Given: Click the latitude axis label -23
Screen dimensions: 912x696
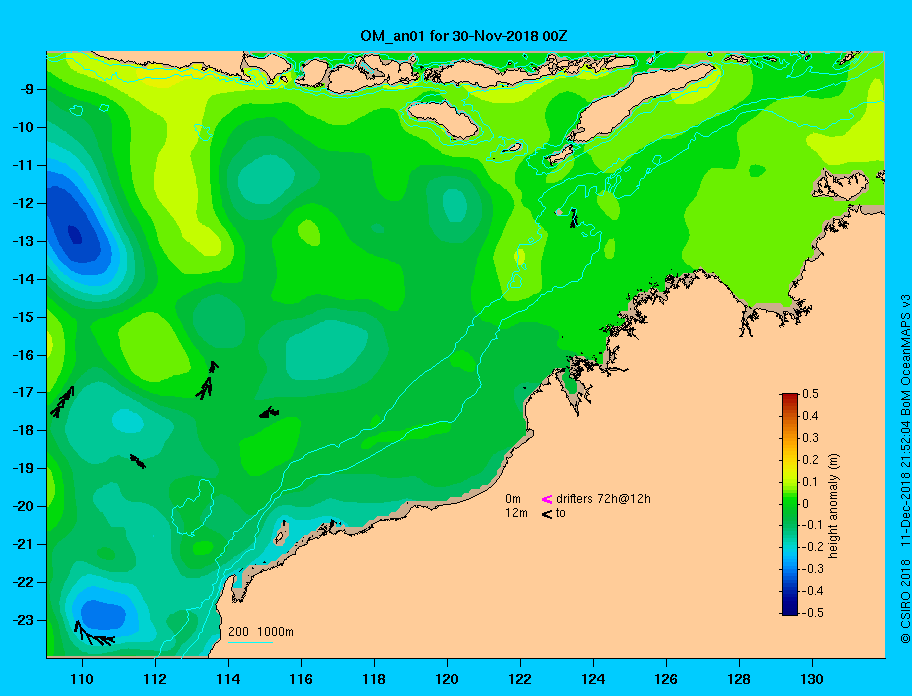Looking at the screenshot, I should pos(23,620).
